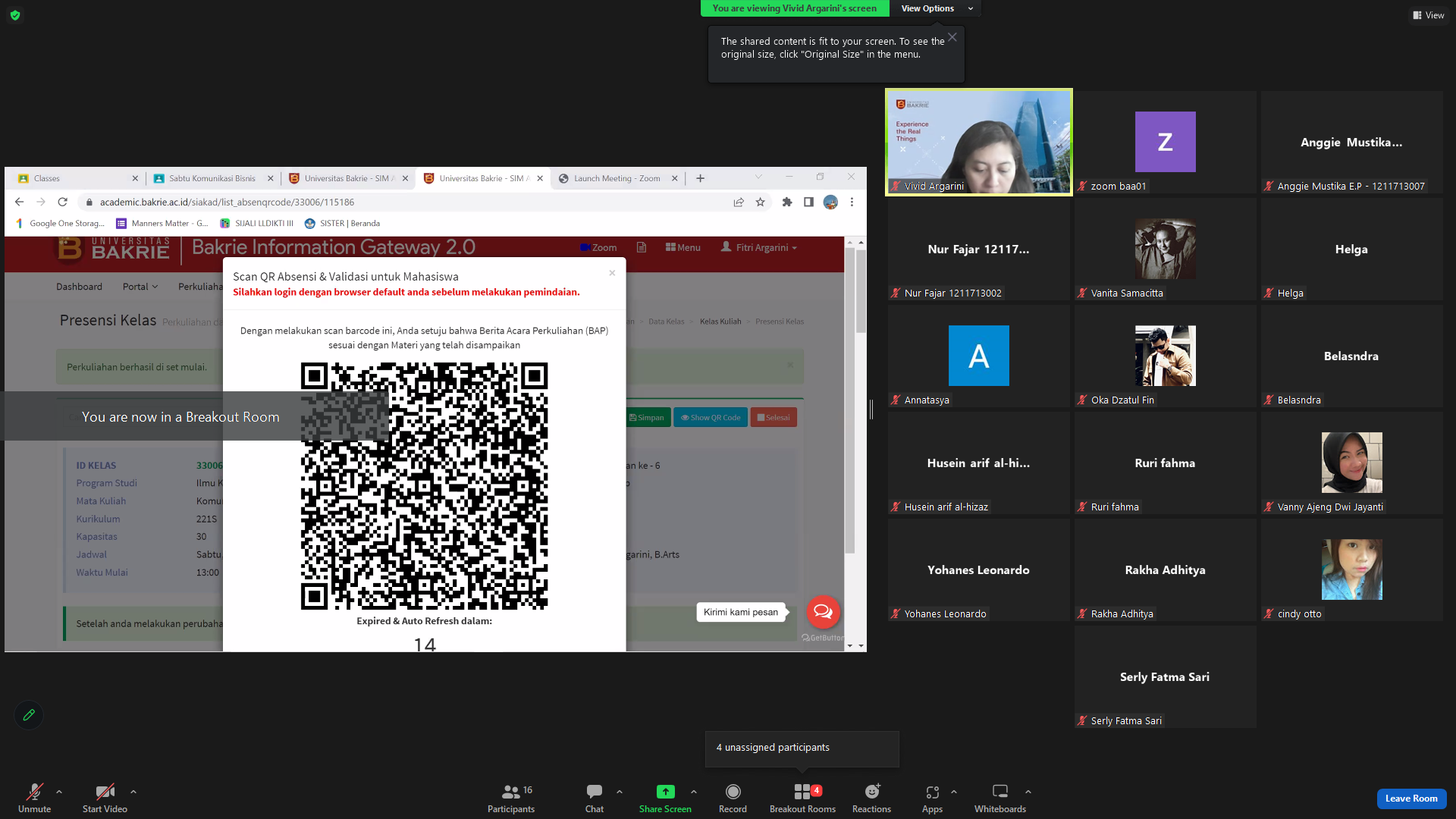Expand the Portal navigation dropdown
The width and height of the screenshot is (1456, 819).
(140, 287)
